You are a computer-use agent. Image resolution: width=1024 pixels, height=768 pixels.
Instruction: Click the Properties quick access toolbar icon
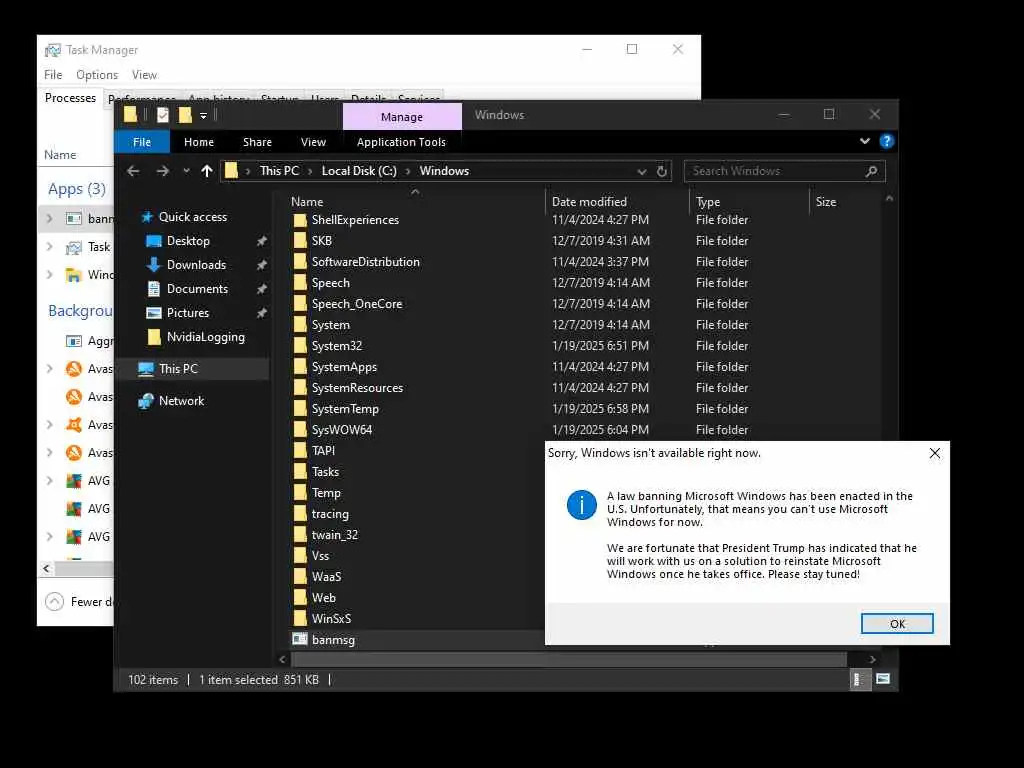coord(163,115)
